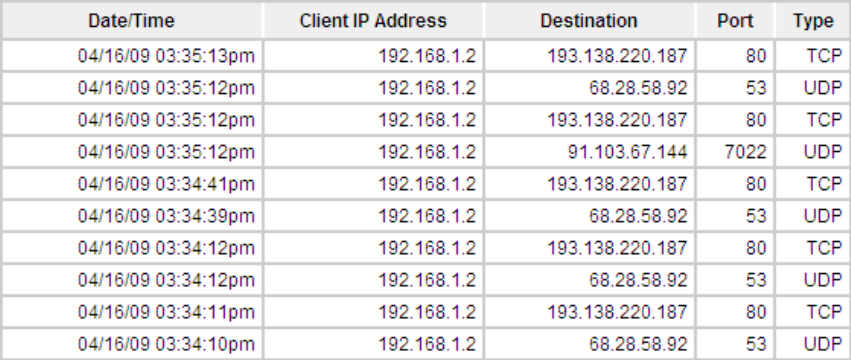Image resolution: width=851 pixels, height=360 pixels.
Task: Click the 03:34:11pm timestamp cell
Action: pyautogui.click(x=132, y=312)
